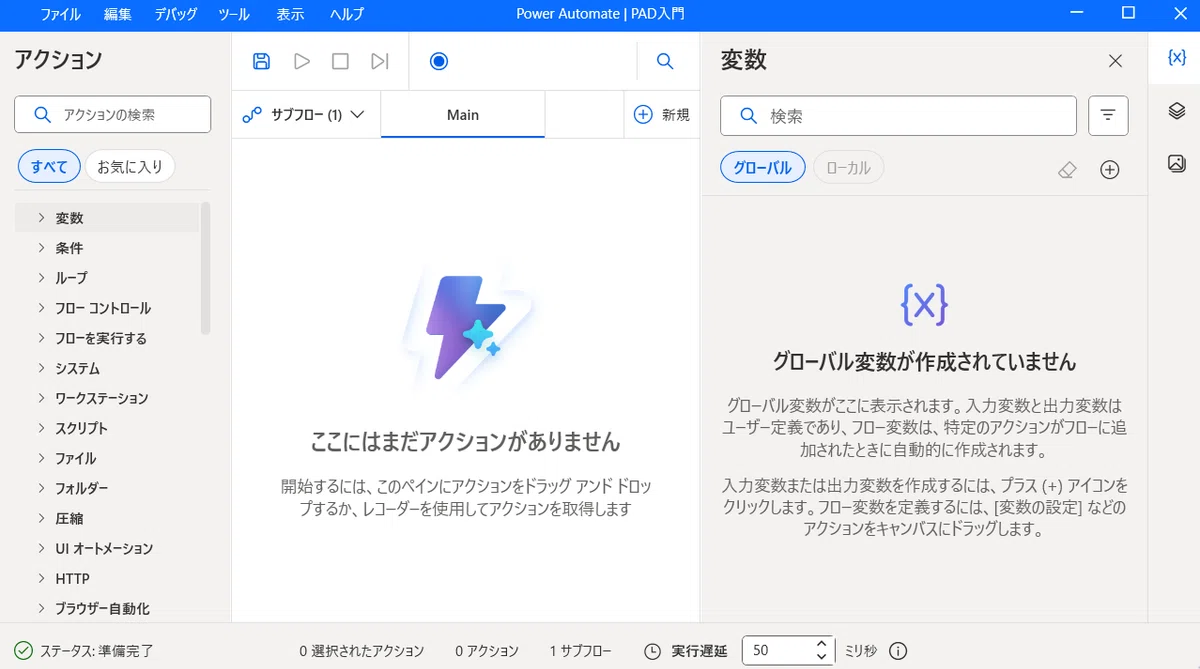Screen dimensions: 1200x669
Task: Click the 0 選択されたアクション status text
Action: click(x=362, y=651)
